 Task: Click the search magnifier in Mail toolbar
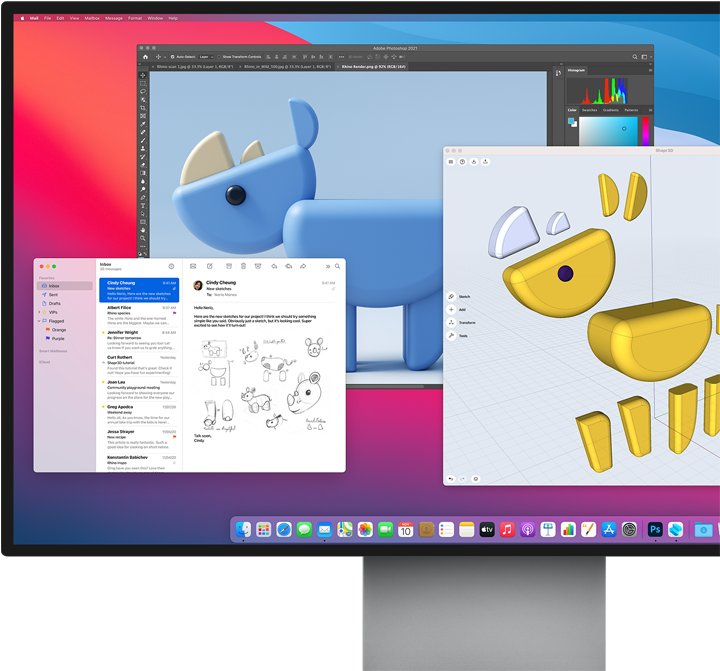tap(338, 266)
